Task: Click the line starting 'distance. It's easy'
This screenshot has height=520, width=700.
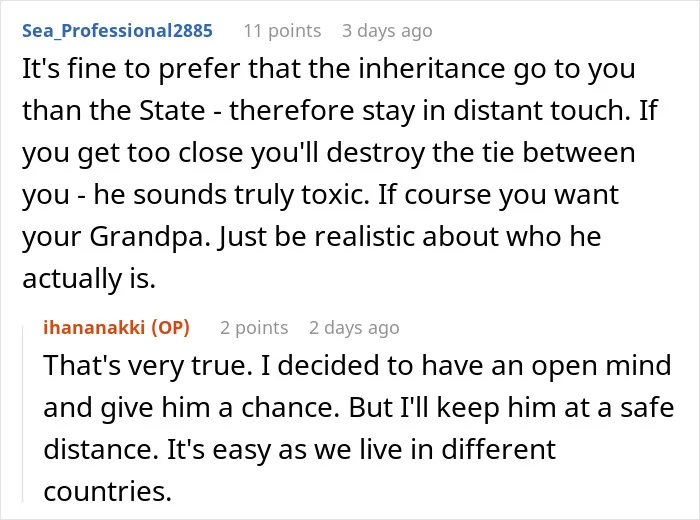Action: 300,449
